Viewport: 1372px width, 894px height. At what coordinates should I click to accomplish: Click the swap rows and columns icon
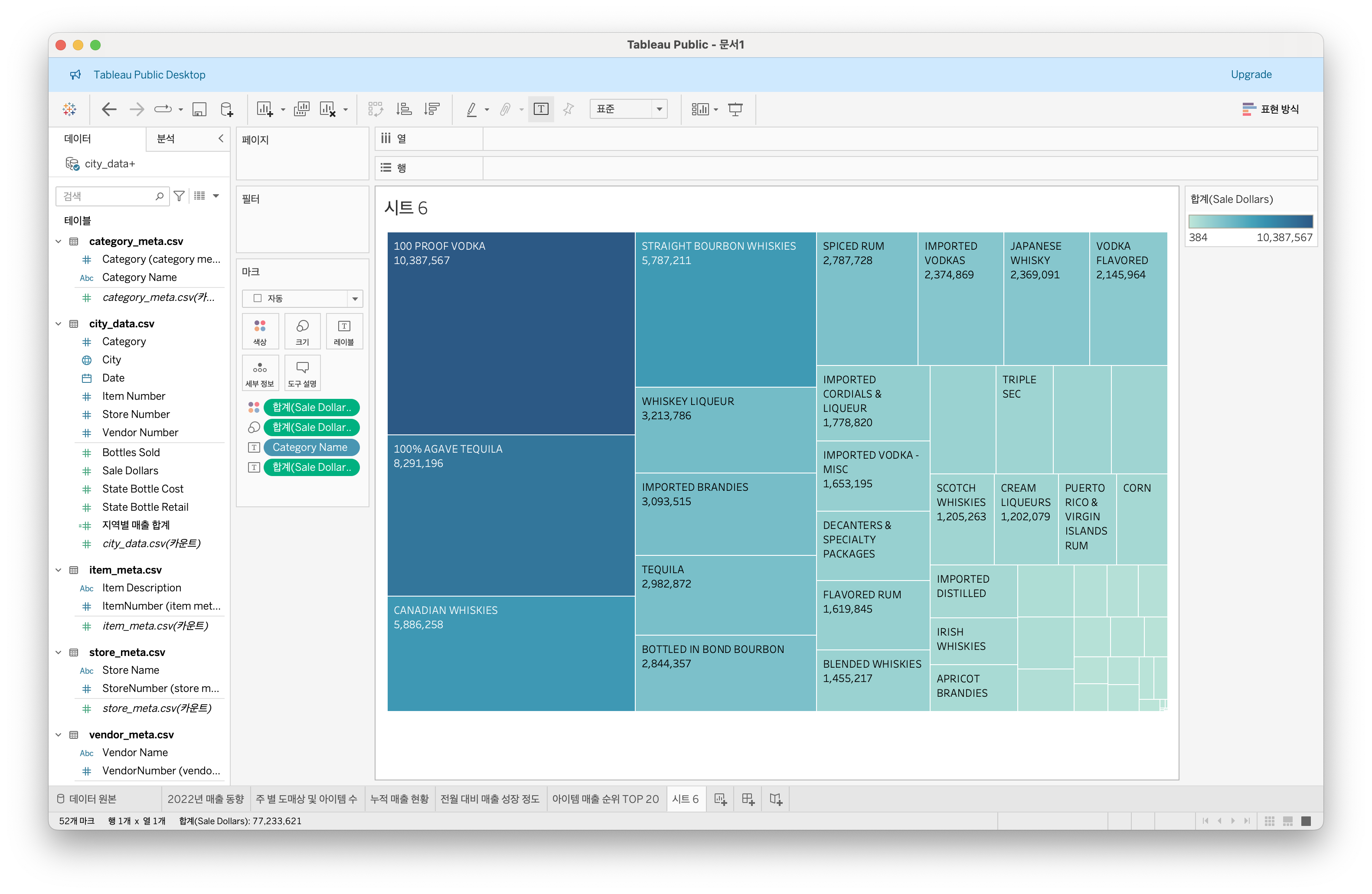375,109
